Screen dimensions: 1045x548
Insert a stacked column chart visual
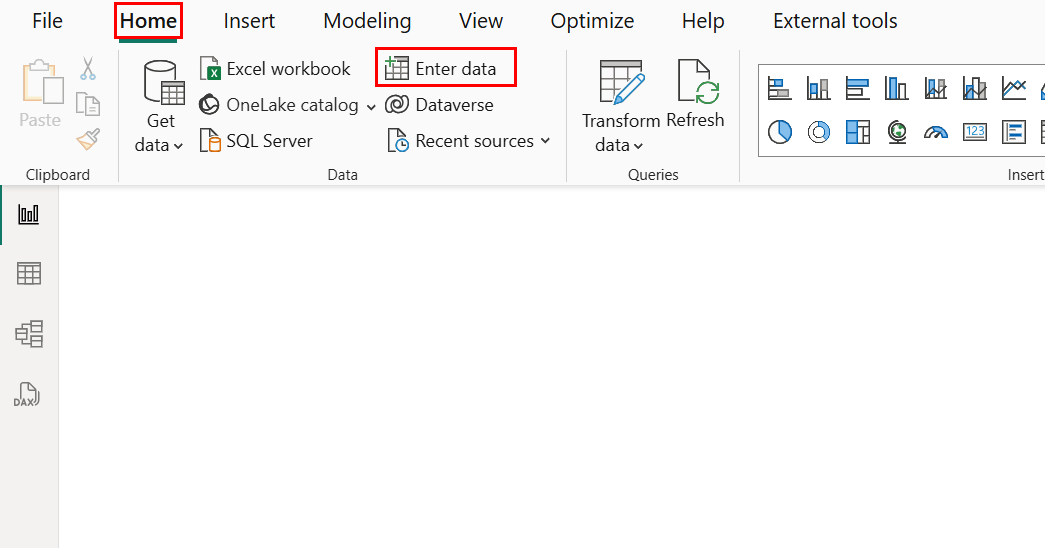tap(818, 88)
